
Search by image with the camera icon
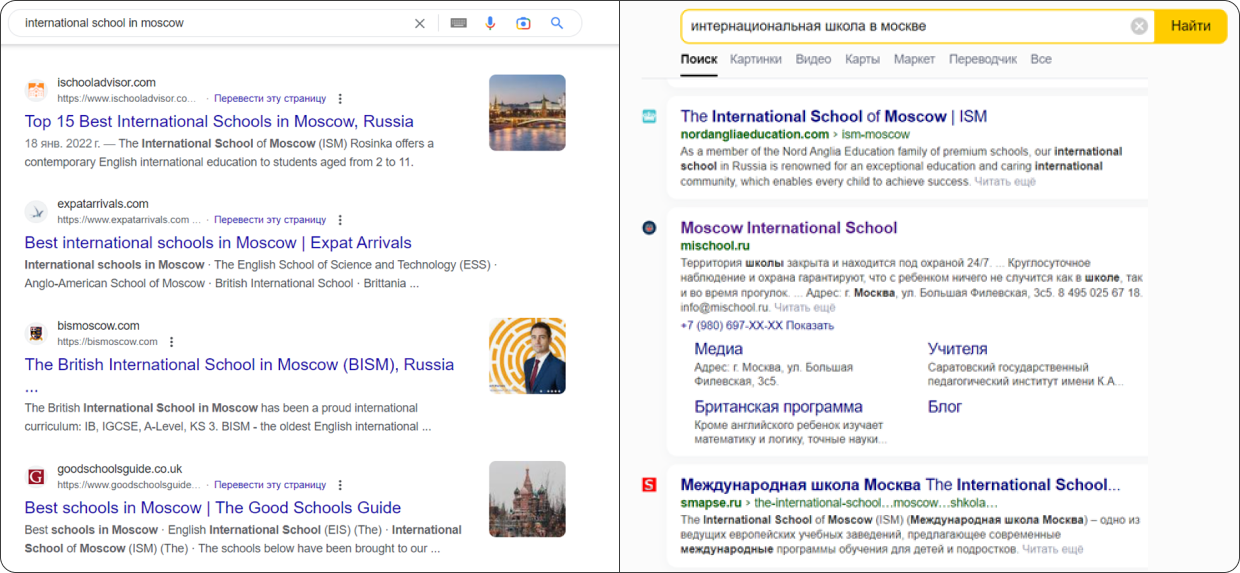click(x=523, y=23)
